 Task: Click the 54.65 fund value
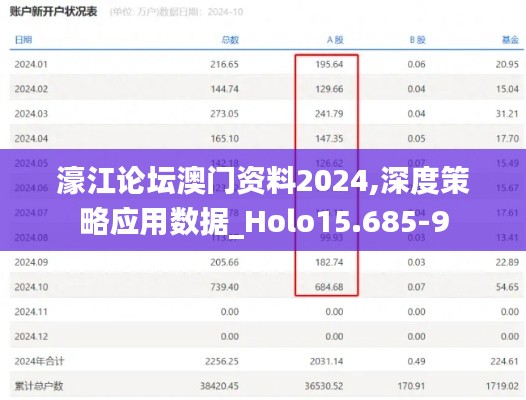coord(507,287)
